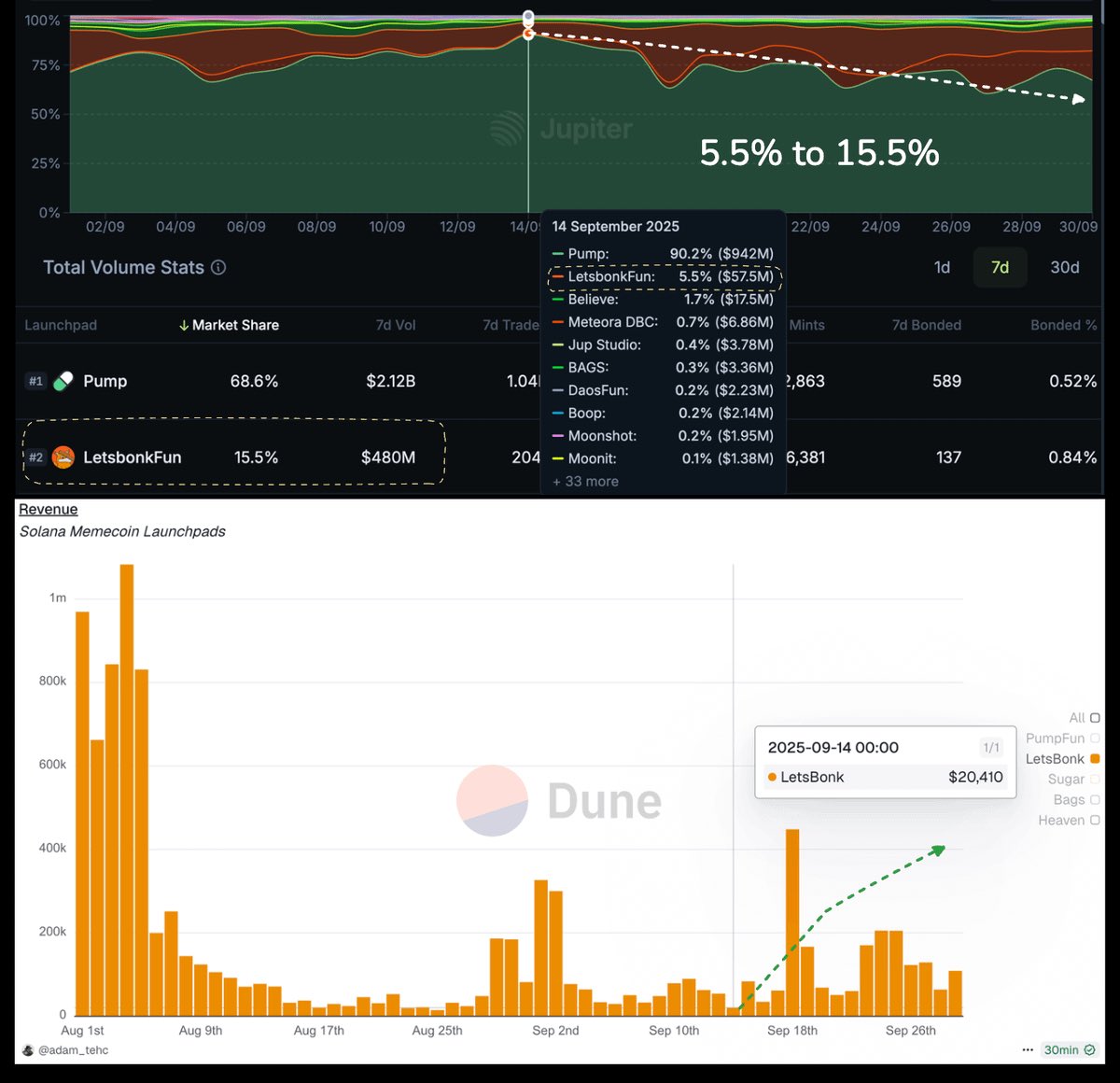Click the Pump launchpad pill icon
This screenshot has height=1083, width=1120.
(x=63, y=381)
